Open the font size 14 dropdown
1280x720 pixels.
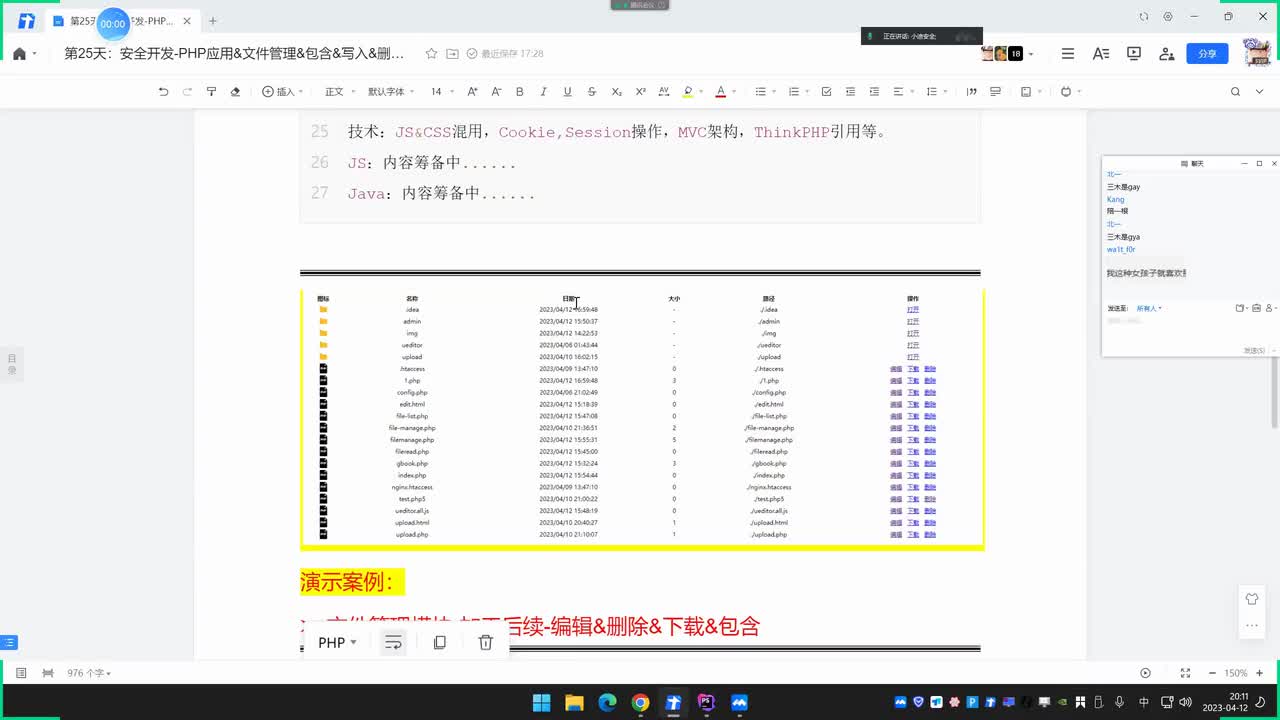[442, 91]
